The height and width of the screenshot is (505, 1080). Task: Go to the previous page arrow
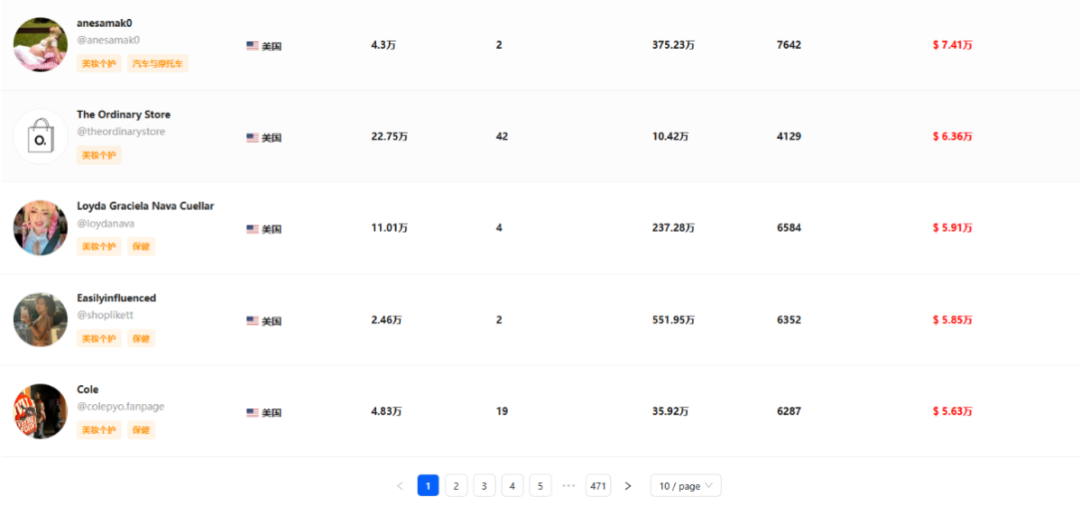point(400,486)
